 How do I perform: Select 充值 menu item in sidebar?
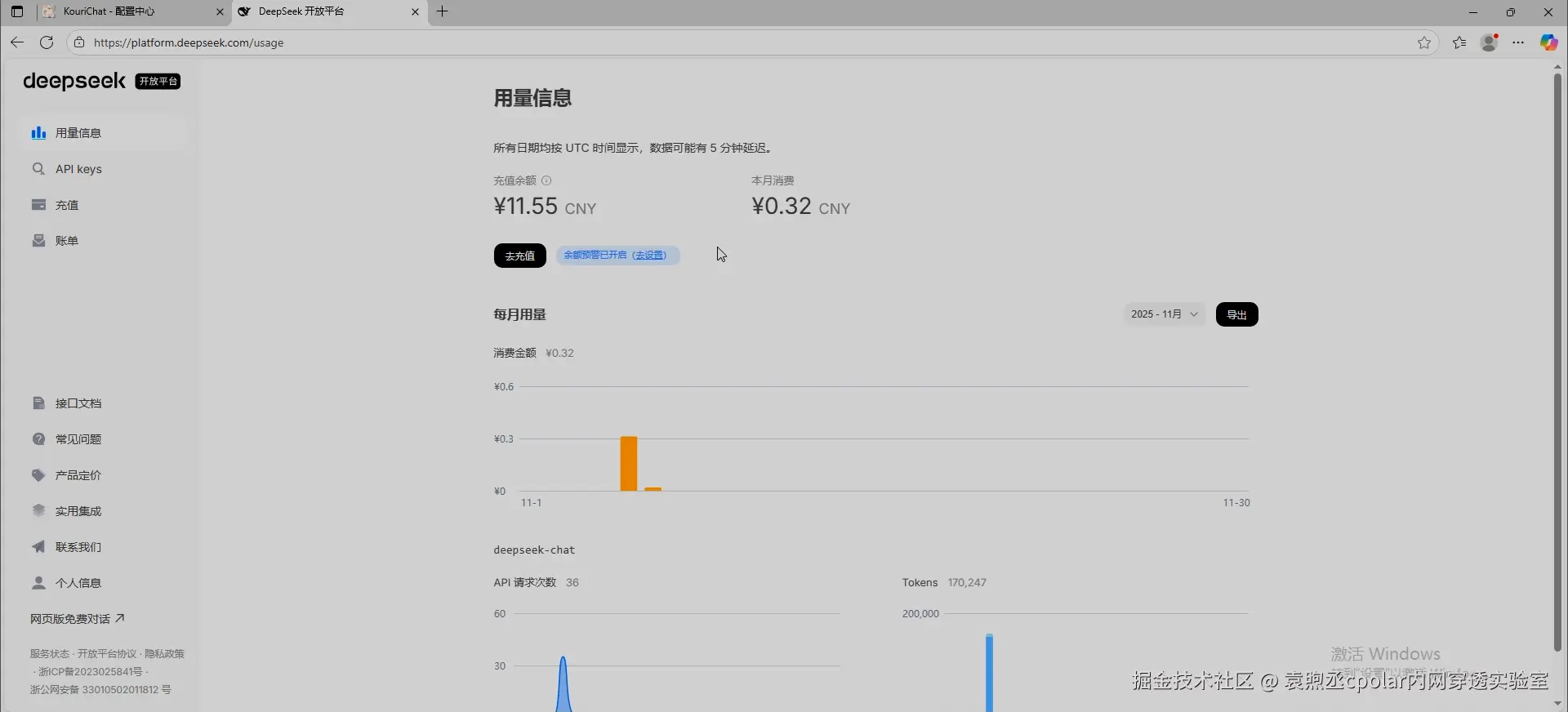point(104,205)
